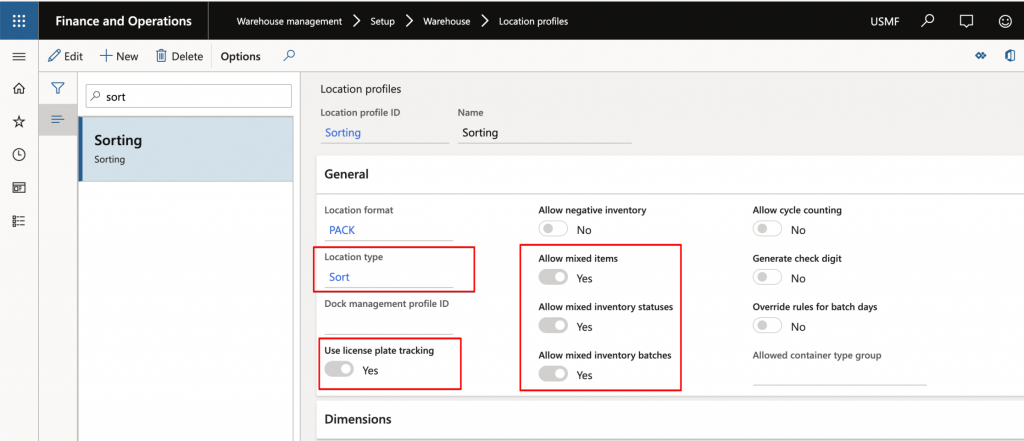Open Recent clock icon
The width and height of the screenshot is (1024, 441).
pyautogui.click(x=19, y=155)
